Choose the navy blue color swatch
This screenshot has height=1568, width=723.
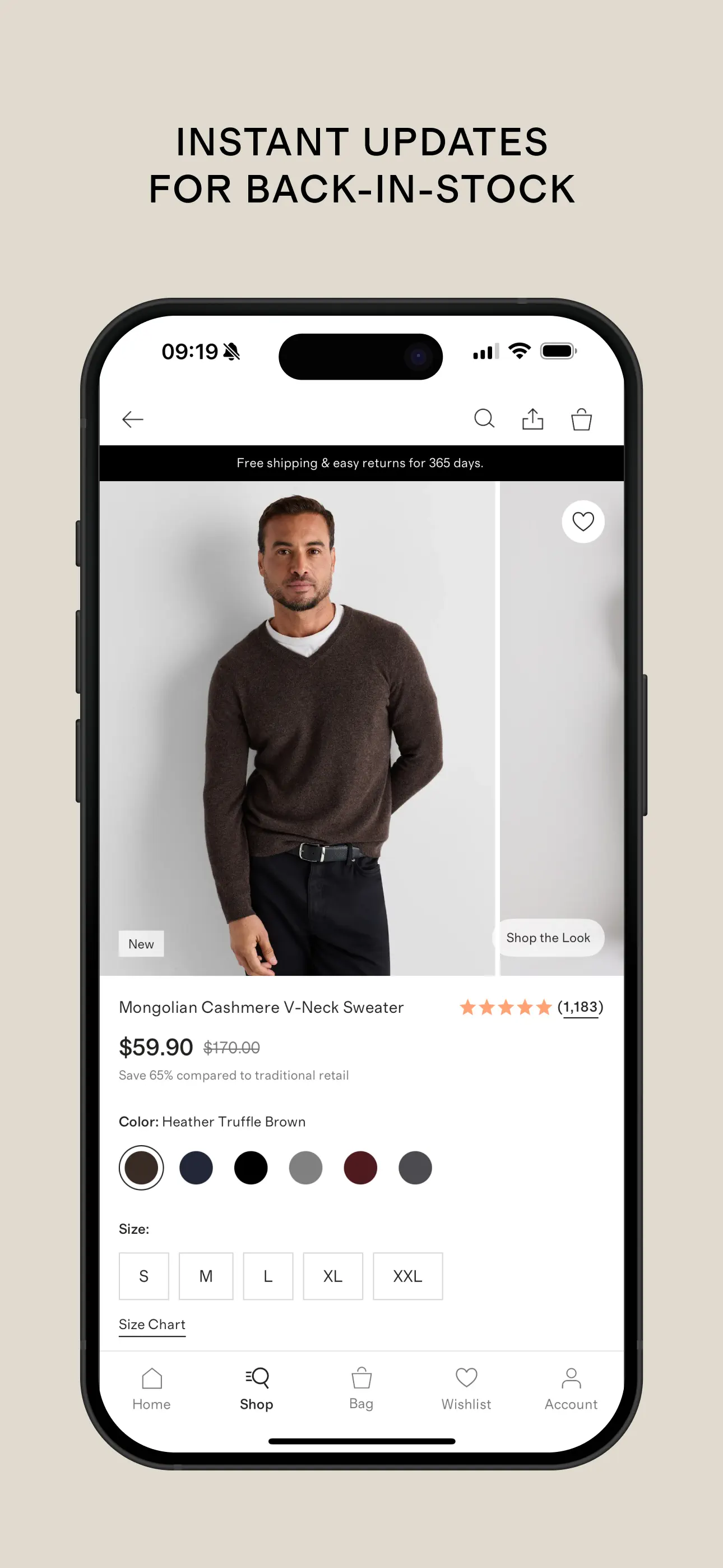pos(196,1168)
